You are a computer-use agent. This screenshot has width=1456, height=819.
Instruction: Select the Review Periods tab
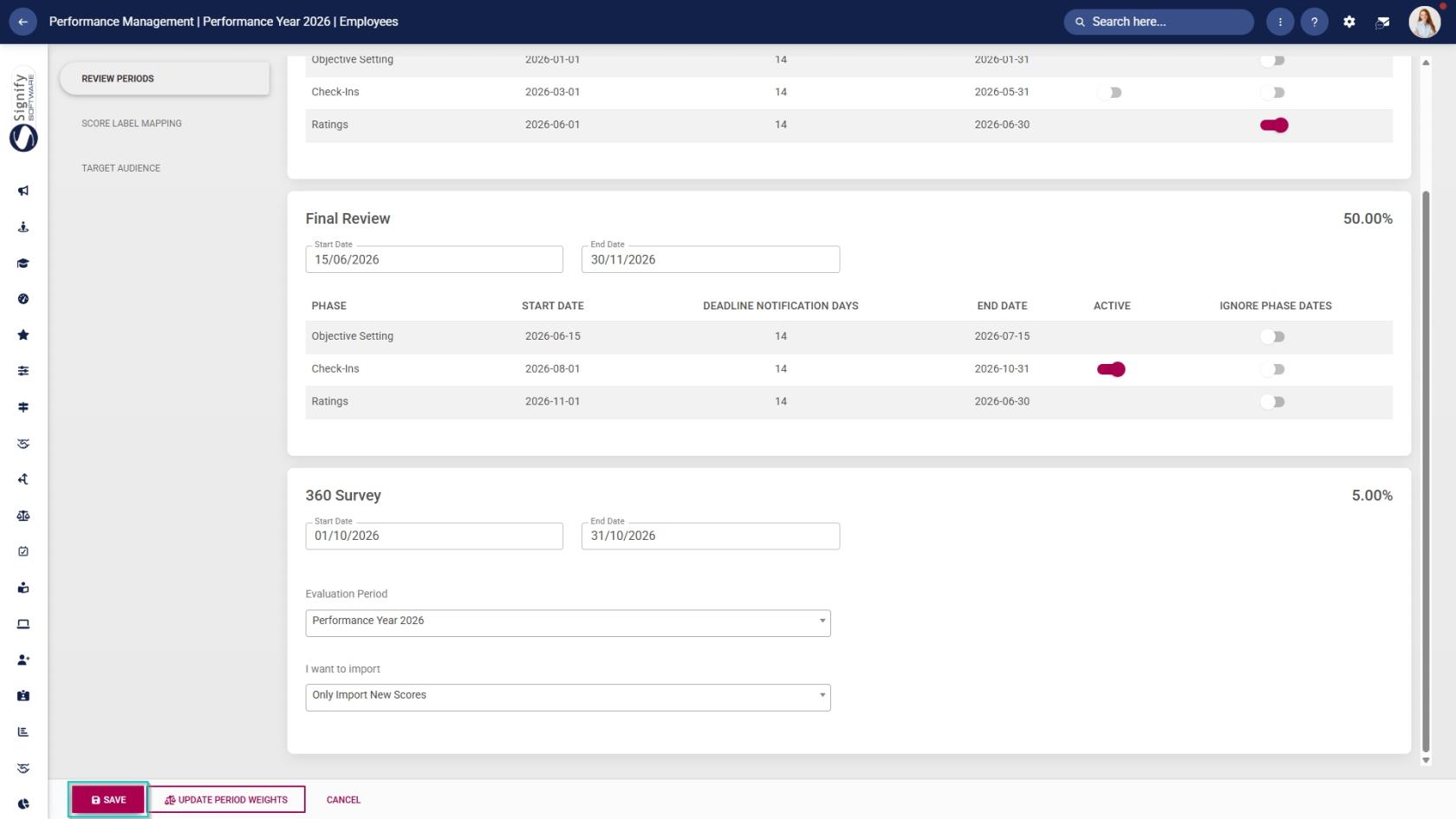click(x=165, y=79)
